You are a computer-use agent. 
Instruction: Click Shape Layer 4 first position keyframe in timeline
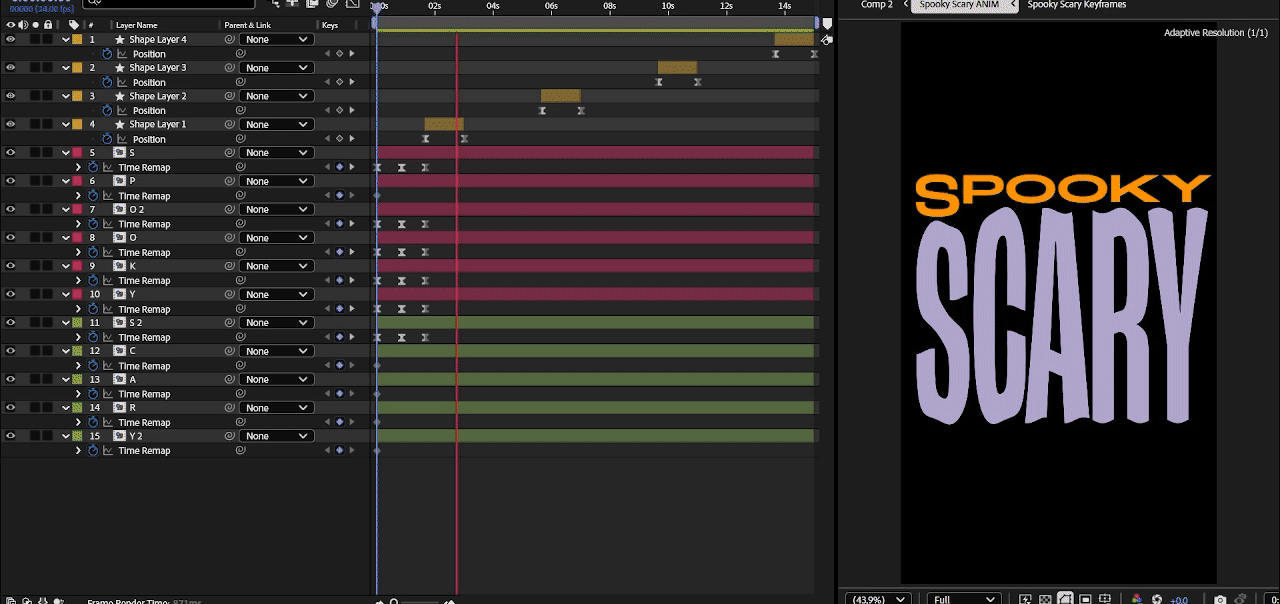(775, 54)
